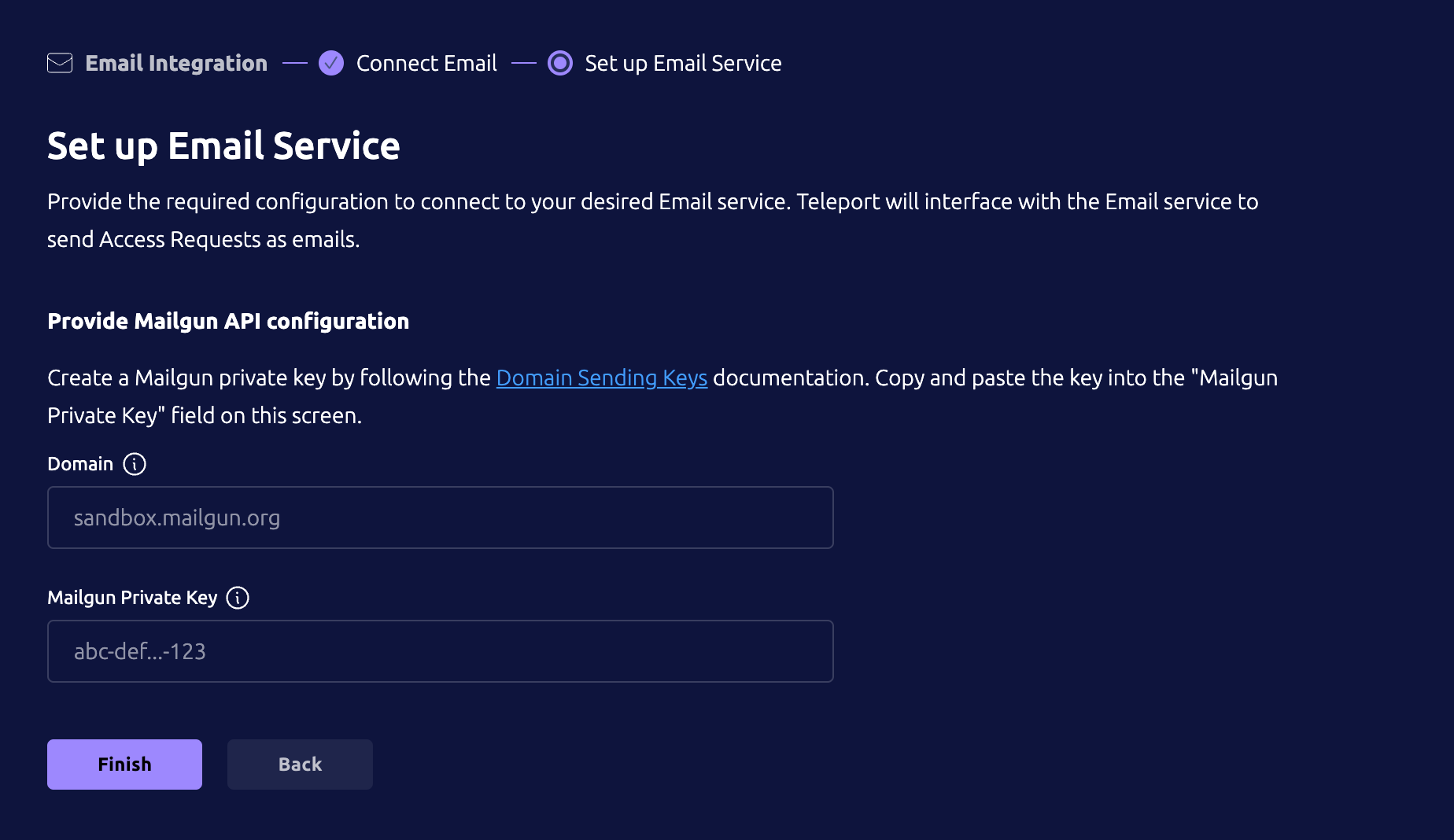Click the Email Integration breadcrumb label
Image resolution: width=1454 pixels, height=840 pixels.
176,63
